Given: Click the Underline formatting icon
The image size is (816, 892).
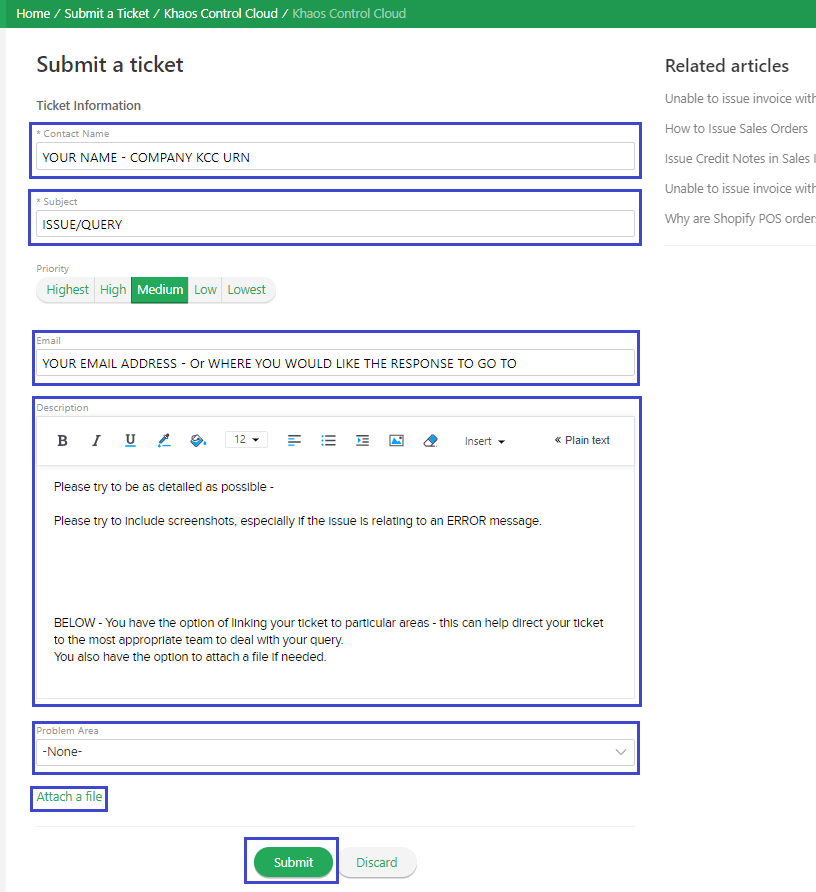Looking at the screenshot, I should click(x=130, y=441).
